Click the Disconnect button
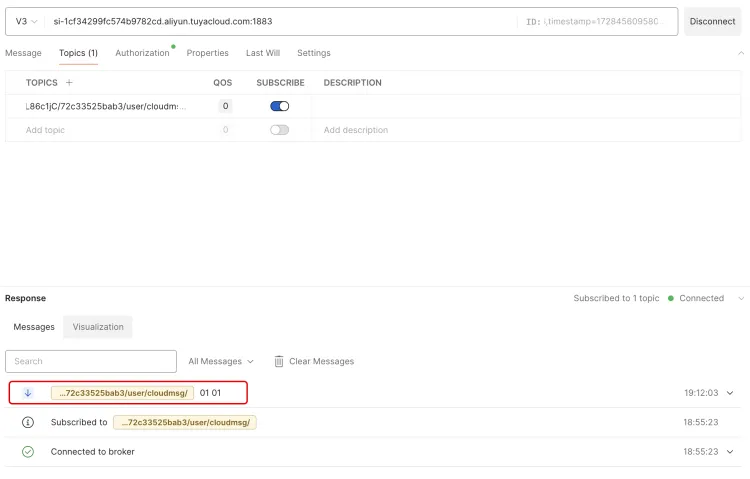The width and height of the screenshot is (750, 479). tap(712, 22)
